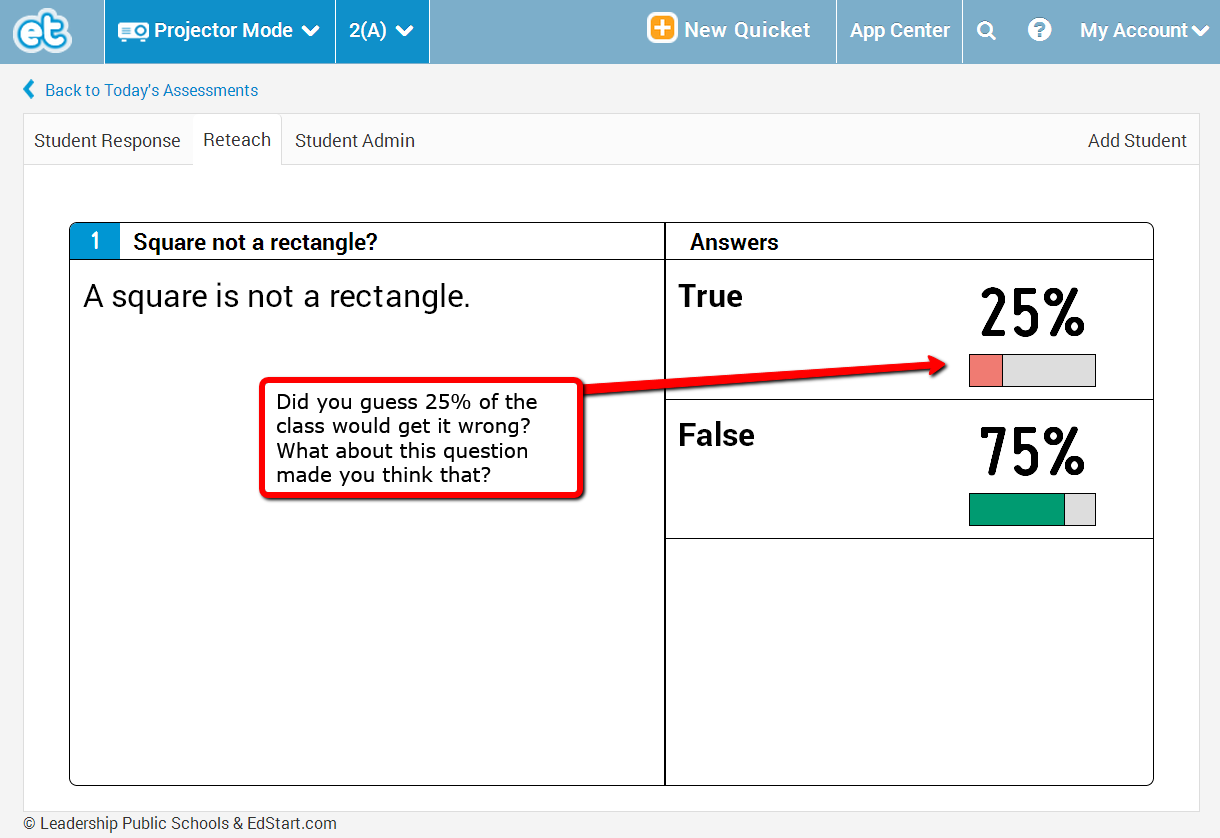The image size is (1220, 838).
Task: Select the 'Square not a rectangle?' question title
Action: click(x=255, y=242)
